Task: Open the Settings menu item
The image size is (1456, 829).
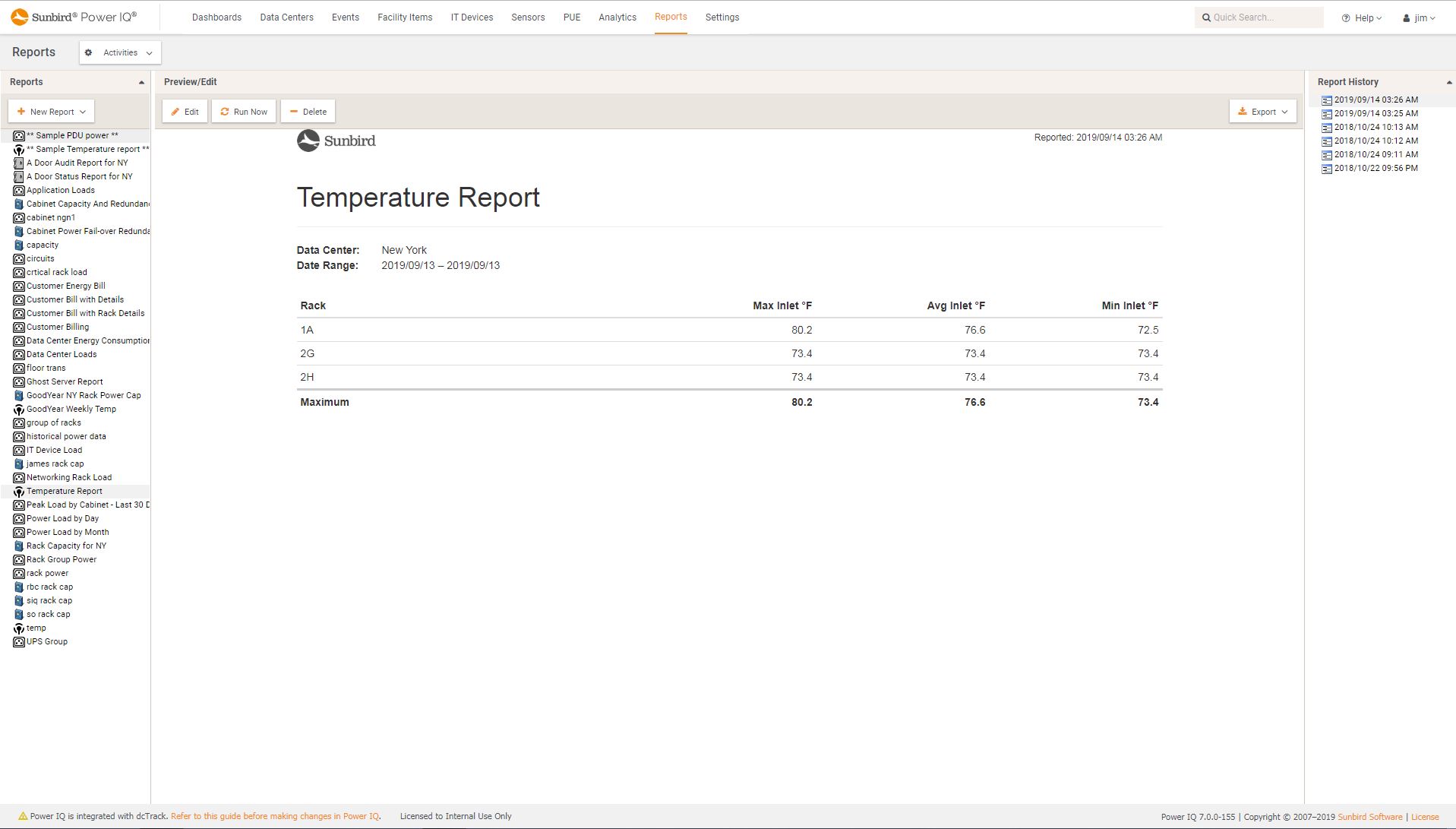Action: (x=722, y=17)
